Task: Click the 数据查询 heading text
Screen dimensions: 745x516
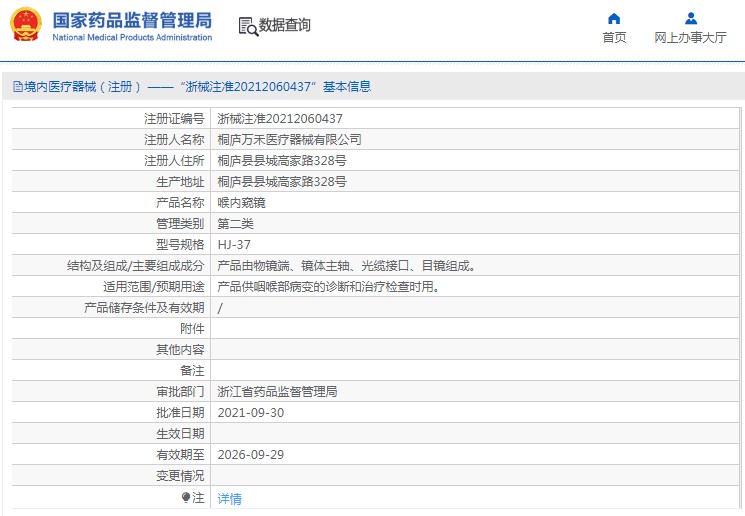Action: (285, 25)
